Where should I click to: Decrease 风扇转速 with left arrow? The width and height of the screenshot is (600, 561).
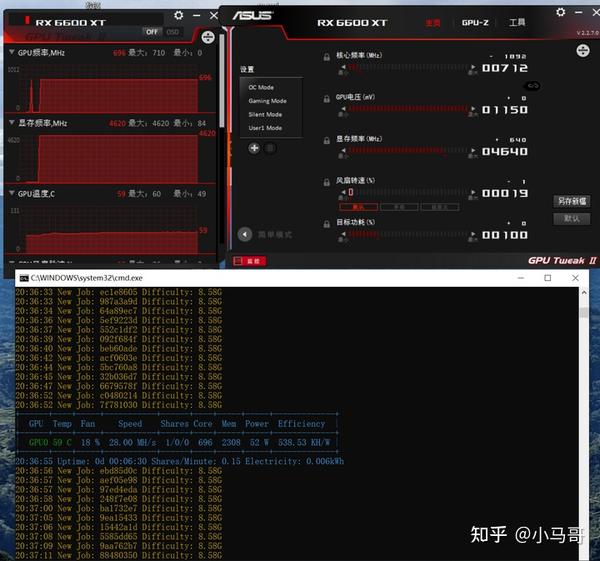343,192
